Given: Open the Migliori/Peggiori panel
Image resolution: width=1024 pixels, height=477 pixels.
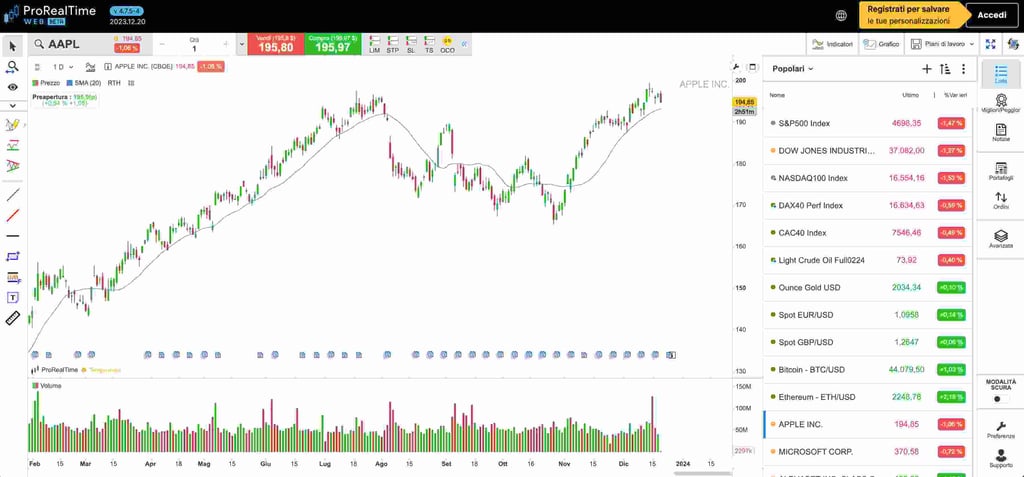Looking at the screenshot, I should (1000, 103).
